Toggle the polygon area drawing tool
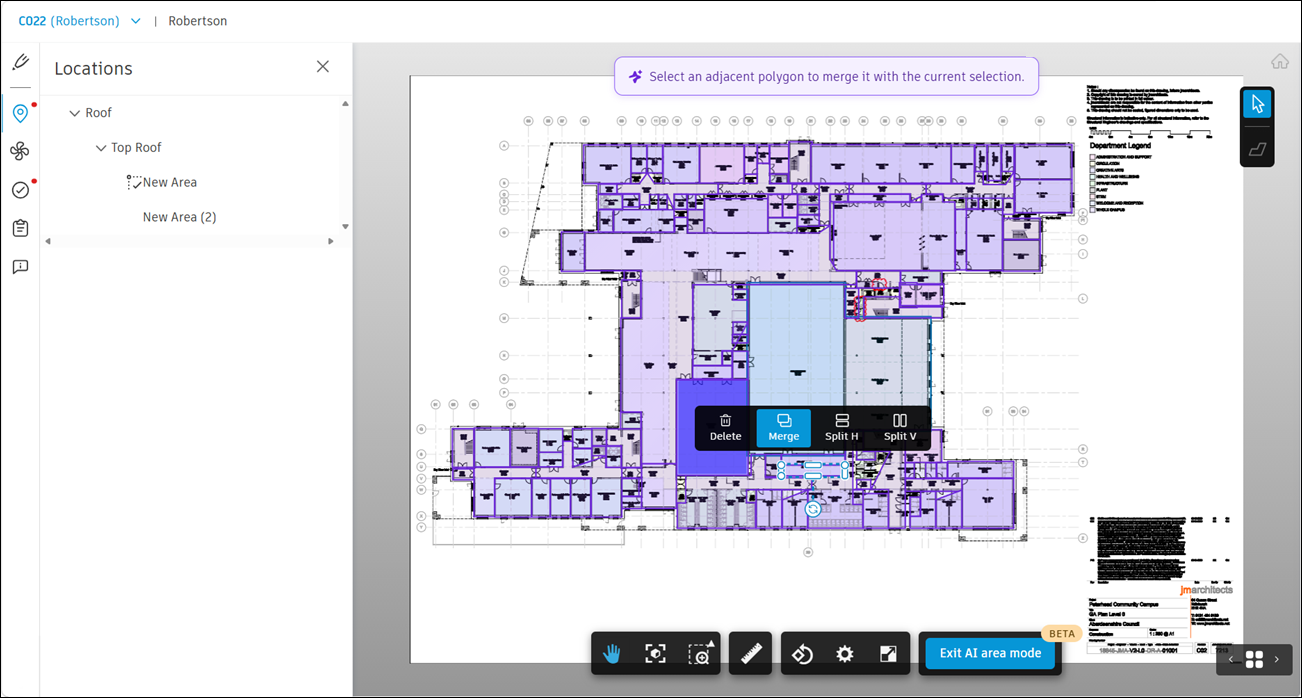The height and width of the screenshot is (698, 1302). coord(1257,149)
